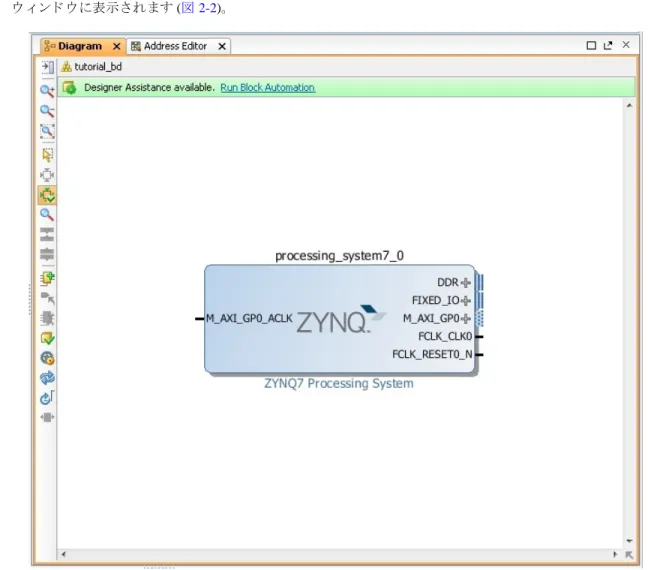Viewport: 648px width, 570px height.
Task: Select the FCLK_CLK0 output pin
Action: pyautogui.click(x=479, y=337)
